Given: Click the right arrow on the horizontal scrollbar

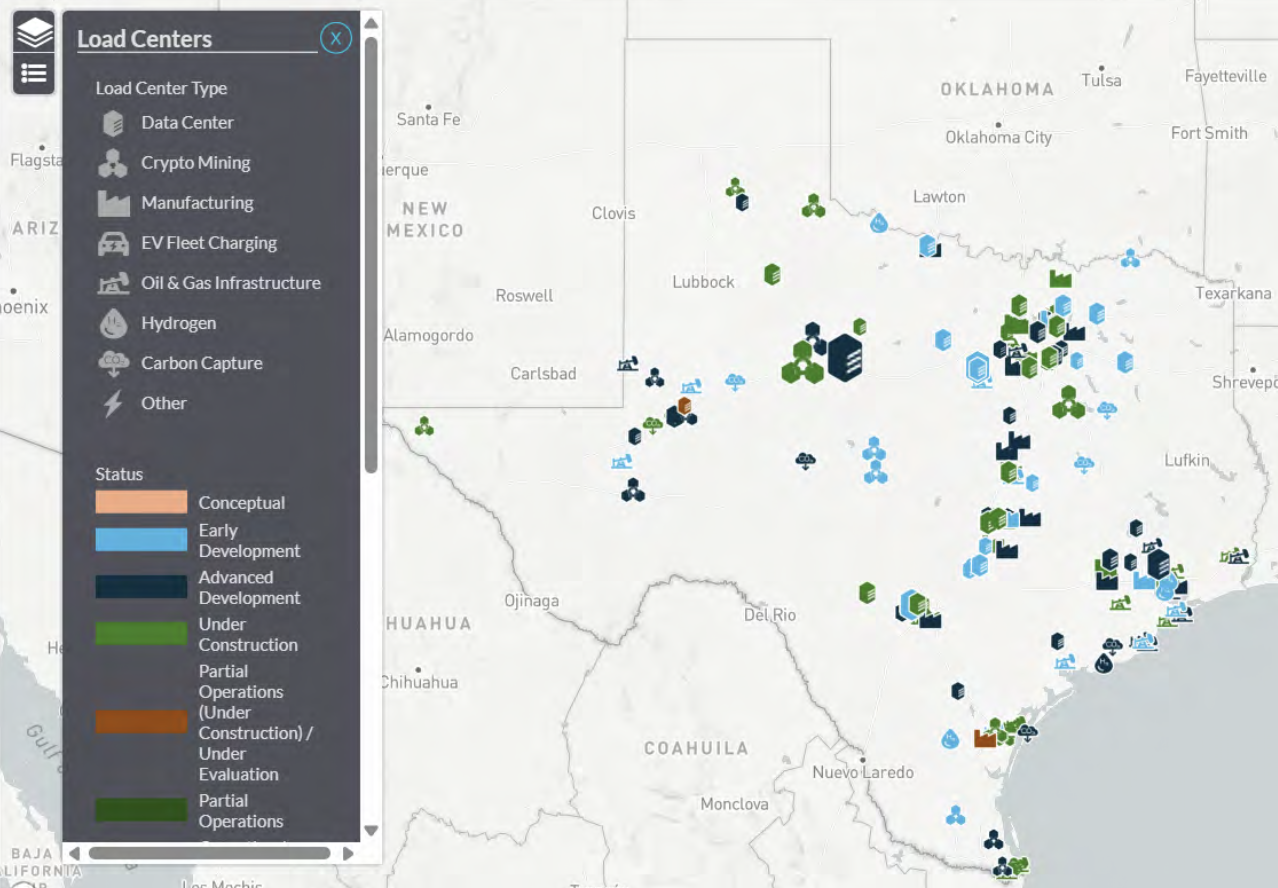Looking at the screenshot, I should (346, 853).
